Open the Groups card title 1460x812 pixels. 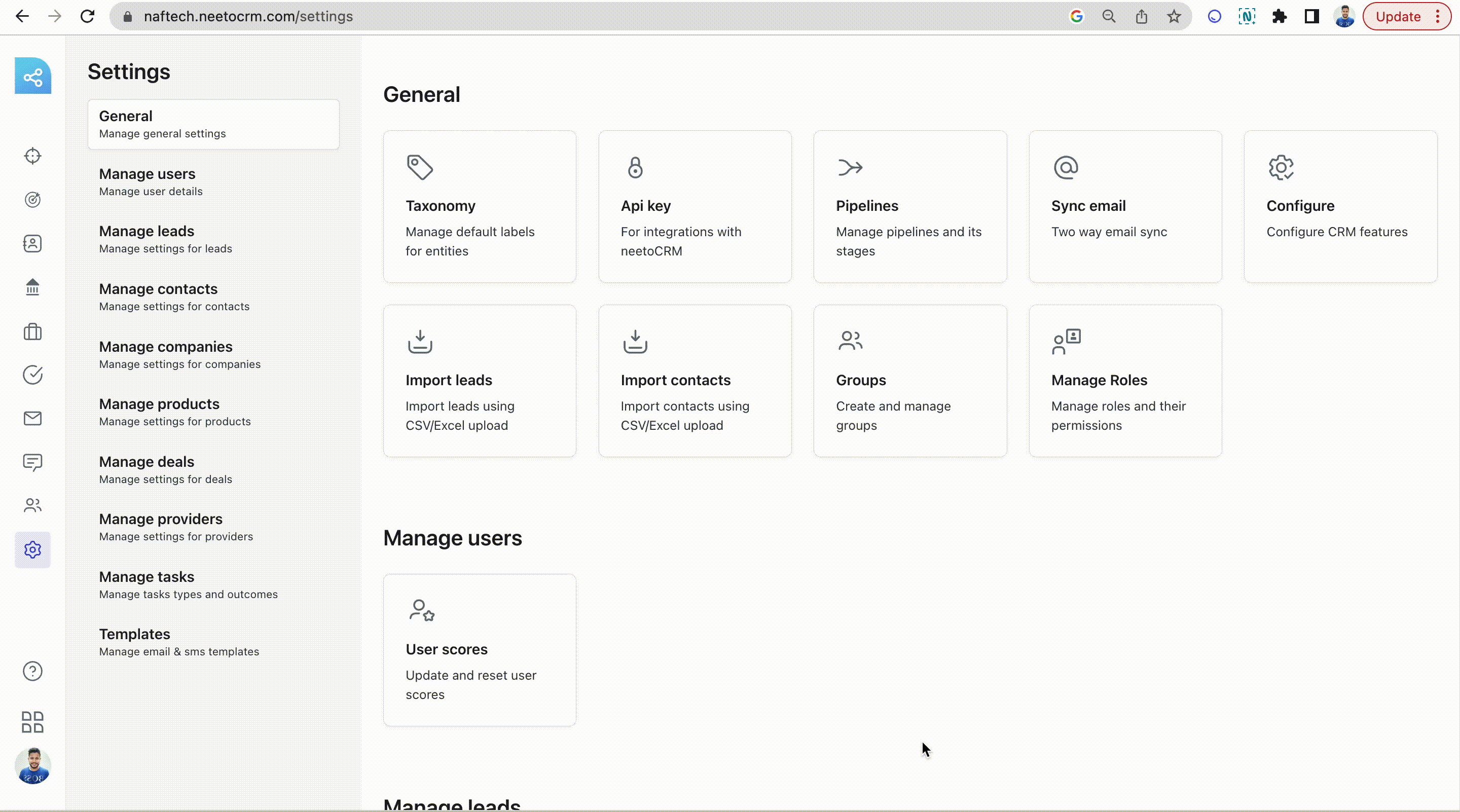coord(861,380)
